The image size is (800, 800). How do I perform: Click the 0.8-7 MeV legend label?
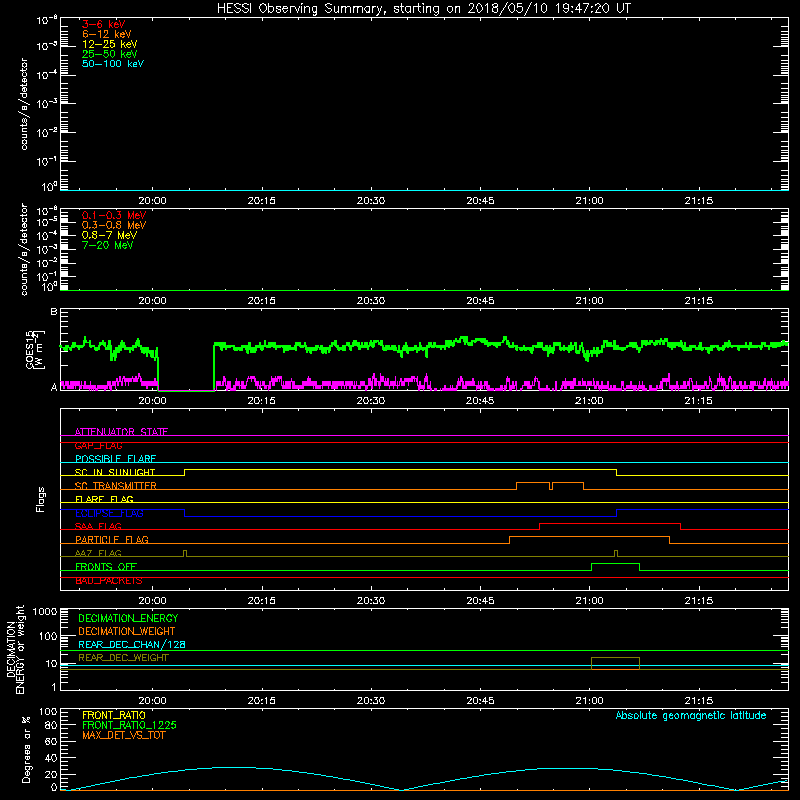[109, 235]
